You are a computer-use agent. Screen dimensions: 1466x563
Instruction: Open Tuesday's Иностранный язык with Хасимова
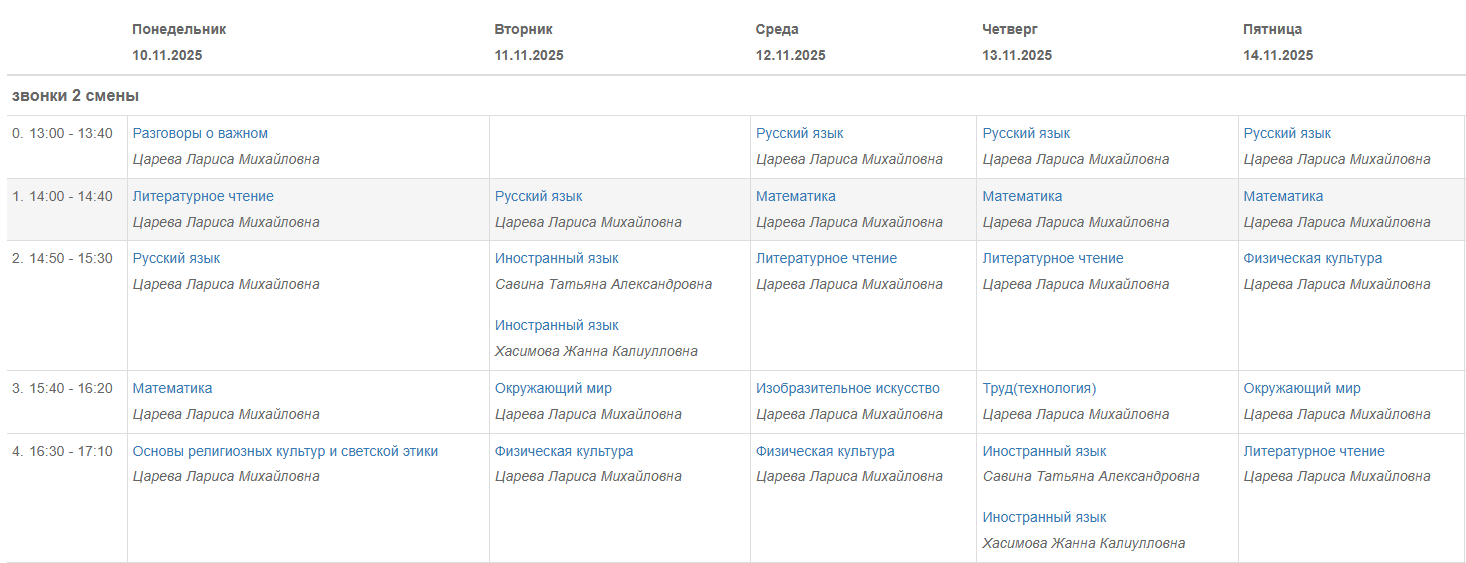coord(556,325)
